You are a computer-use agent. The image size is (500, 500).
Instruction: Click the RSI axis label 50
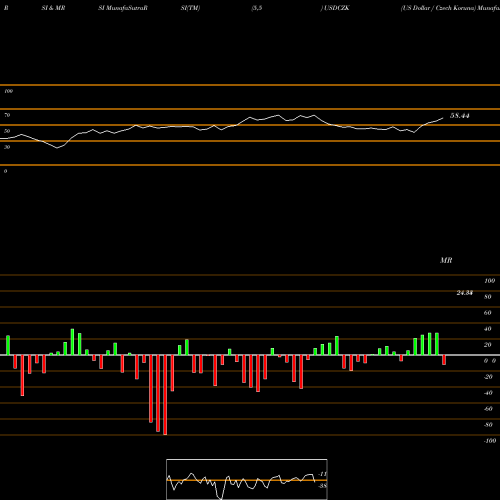tap(7, 131)
